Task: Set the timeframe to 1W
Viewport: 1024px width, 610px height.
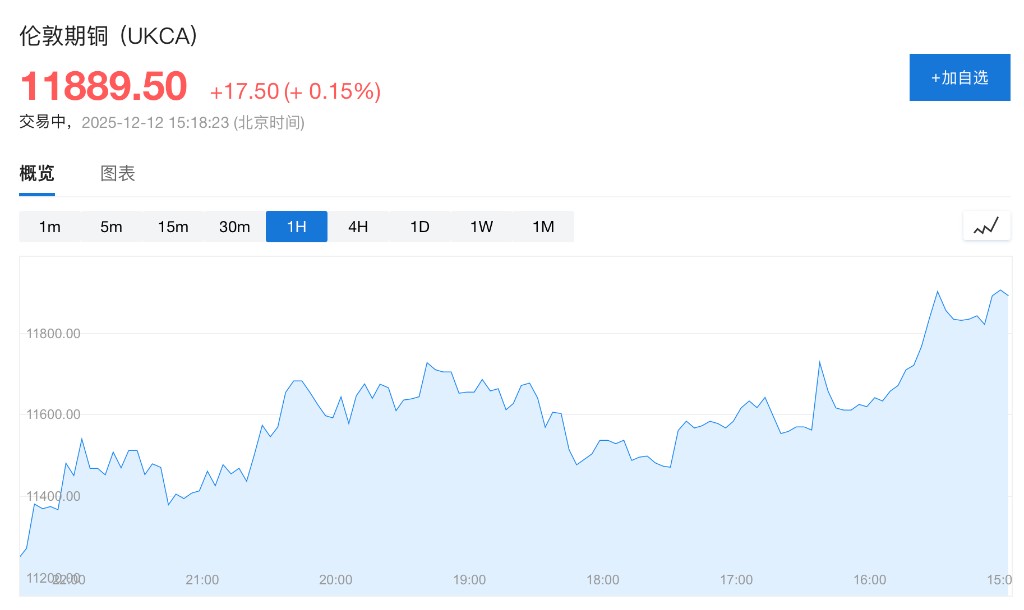Action: (481, 227)
